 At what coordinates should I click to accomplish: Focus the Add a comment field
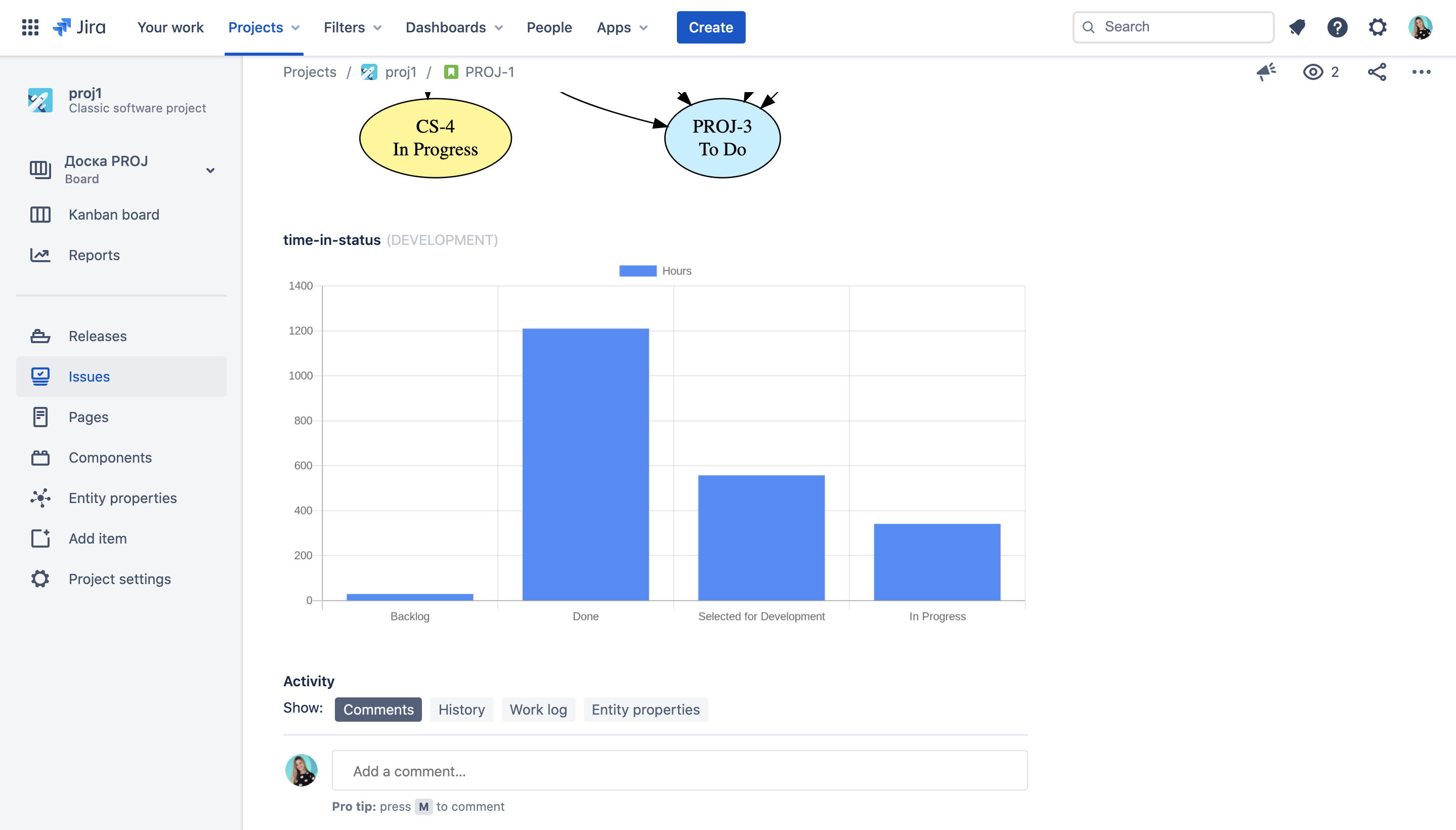click(x=679, y=771)
